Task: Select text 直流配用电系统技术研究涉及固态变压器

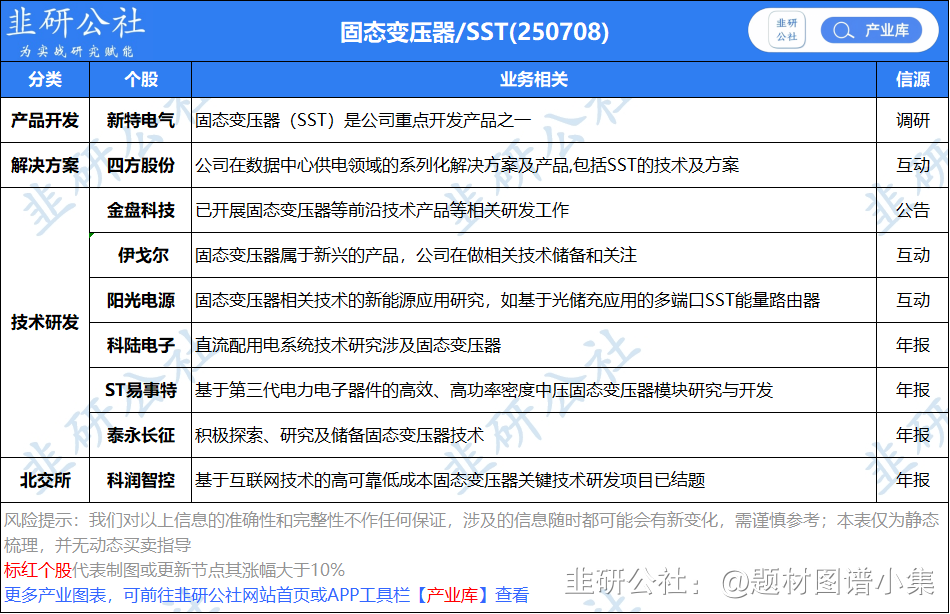Action: [x=348, y=345]
